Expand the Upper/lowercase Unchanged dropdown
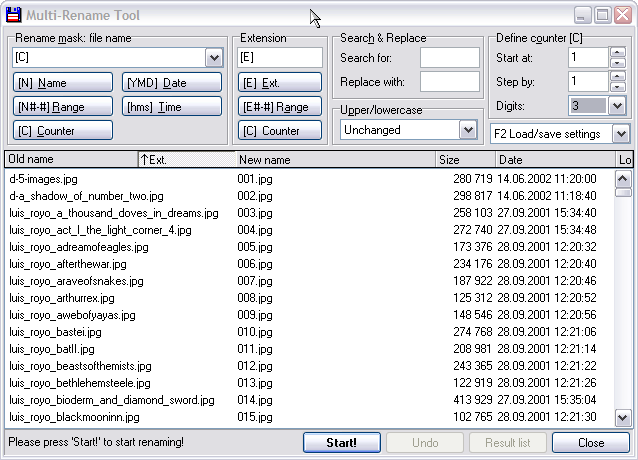638x460 pixels. (x=468, y=130)
